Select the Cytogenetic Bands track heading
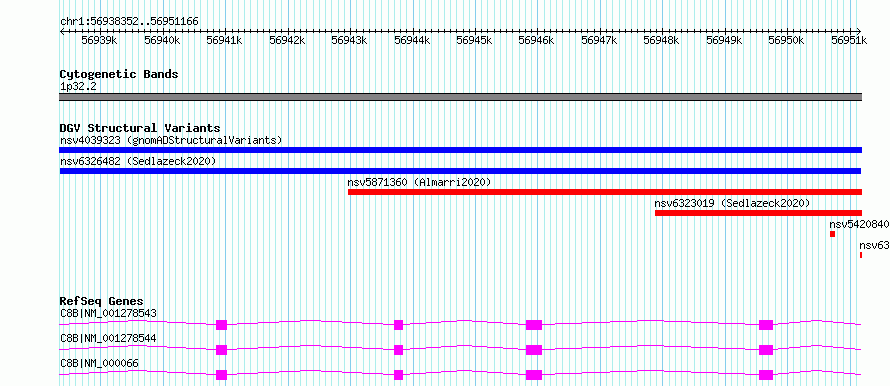The height and width of the screenshot is (386, 890). point(119,74)
